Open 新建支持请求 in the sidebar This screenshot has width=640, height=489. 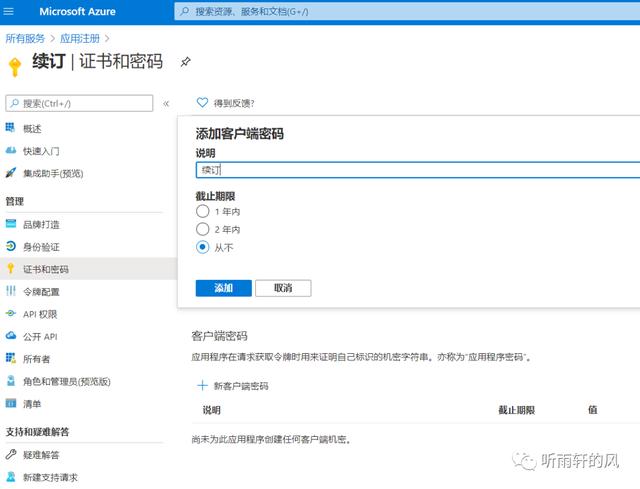50,477
